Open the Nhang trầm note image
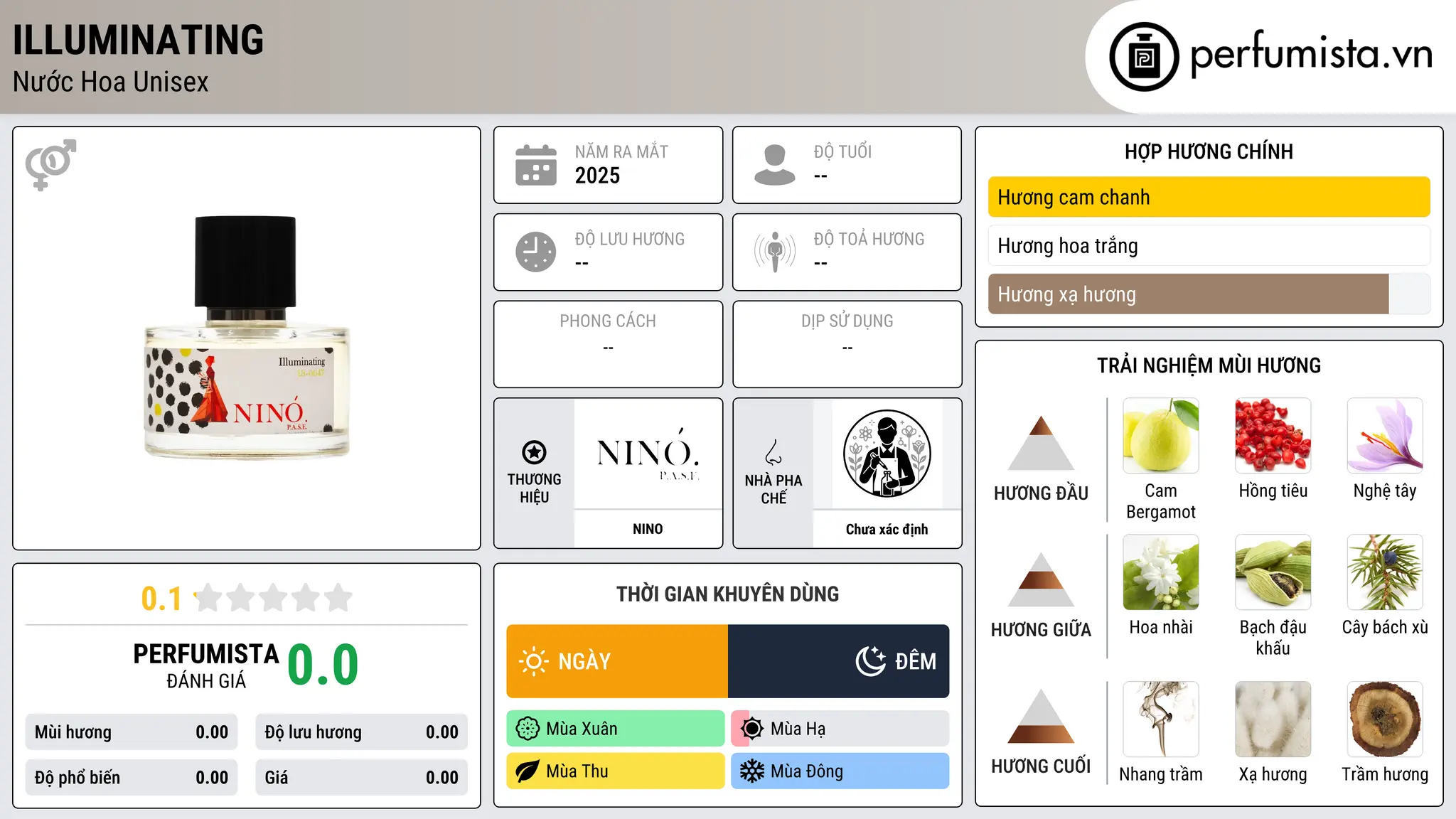Viewport: 1456px width, 819px height. (x=1161, y=719)
